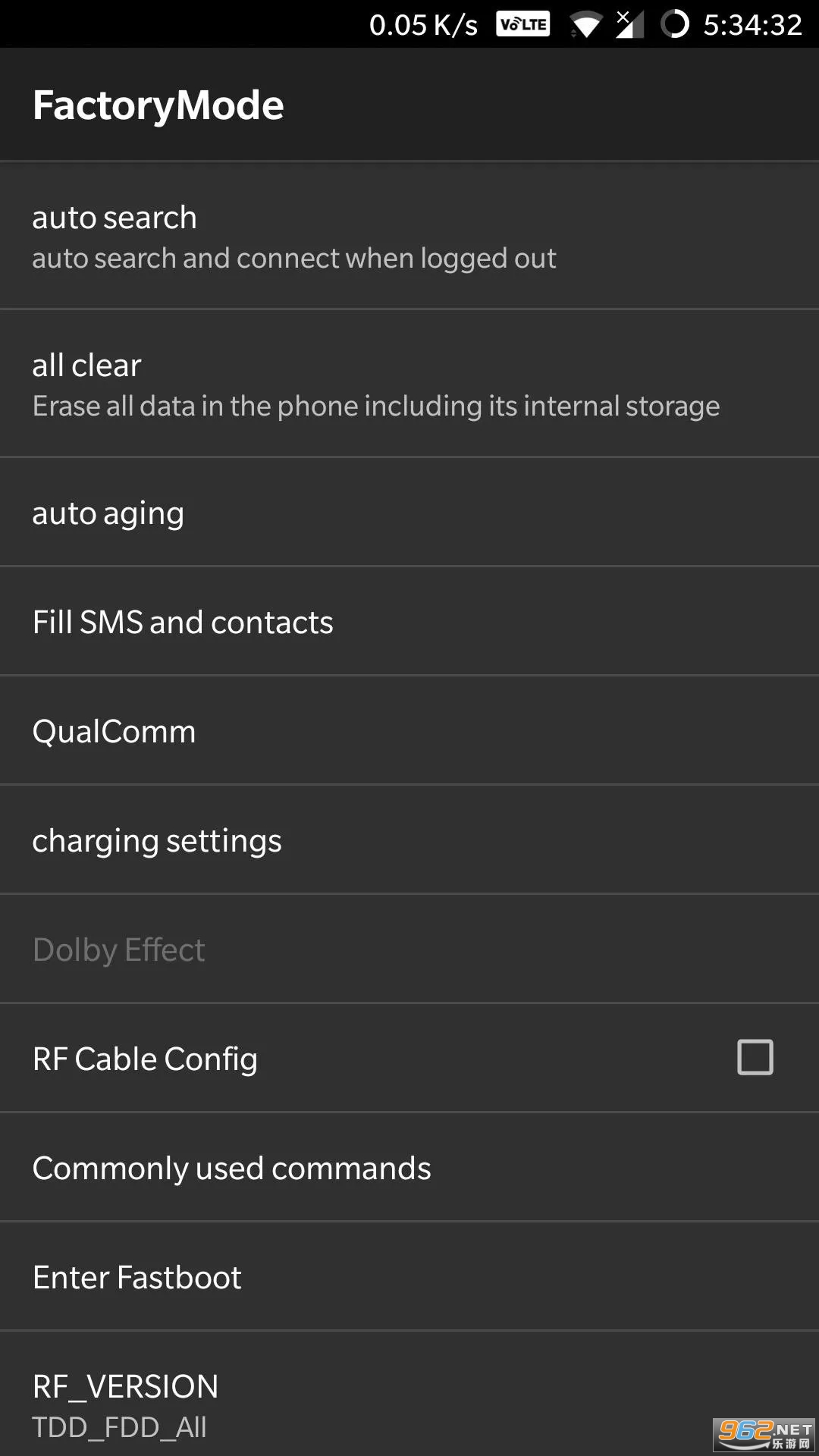819x1456 pixels.
Task: Tap the status bar clock
Action: click(x=752, y=26)
